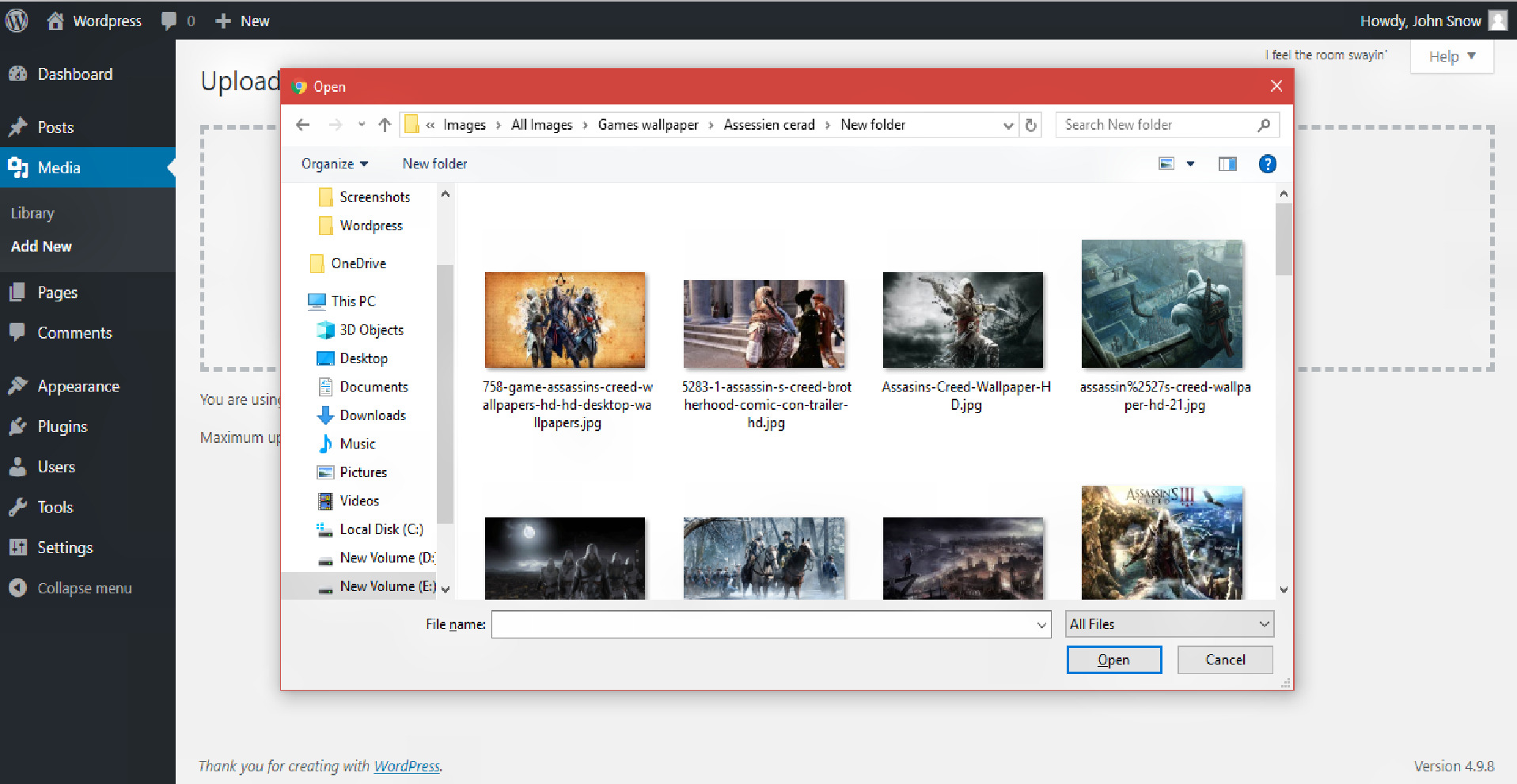This screenshot has height=784, width=1517.
Task: Click the Music note icon
Action: tap(325, 444)
